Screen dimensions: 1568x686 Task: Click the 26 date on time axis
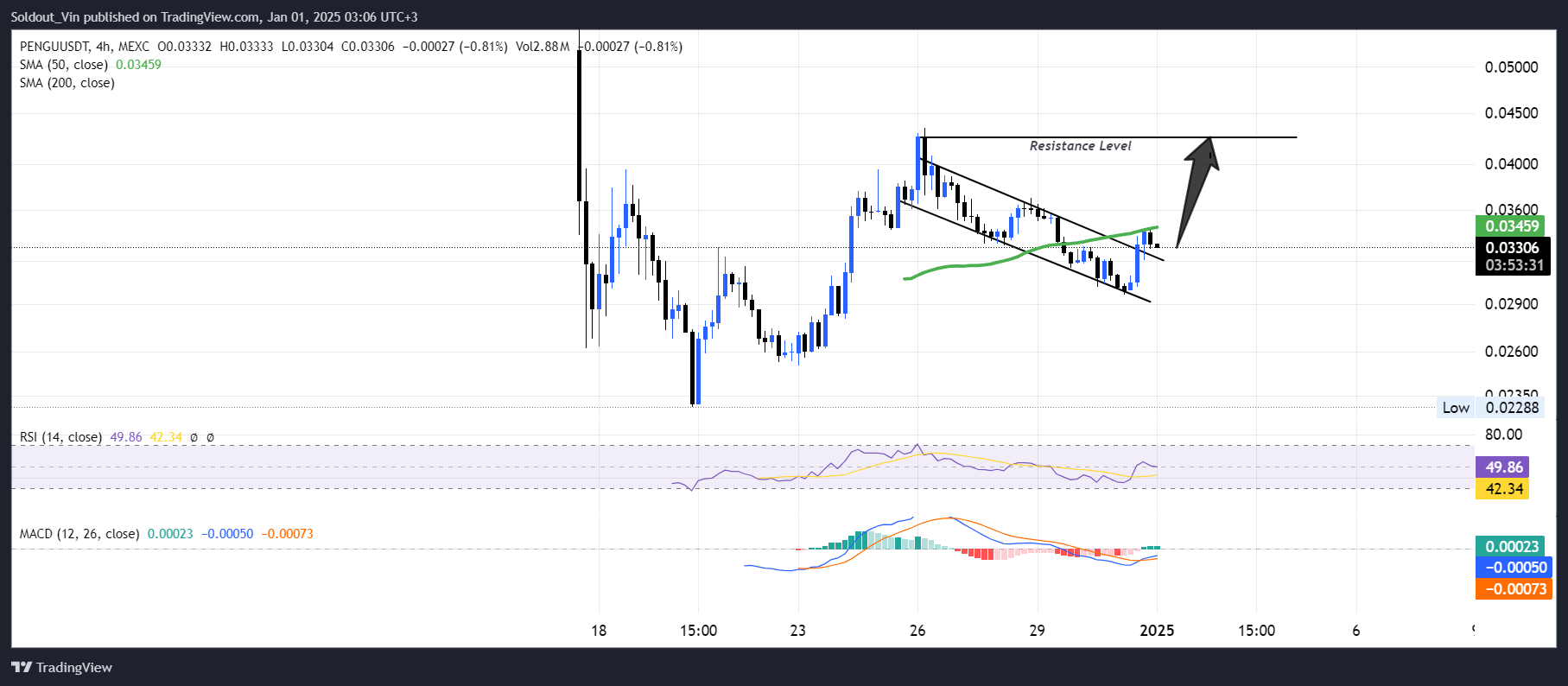pos(917,631)
